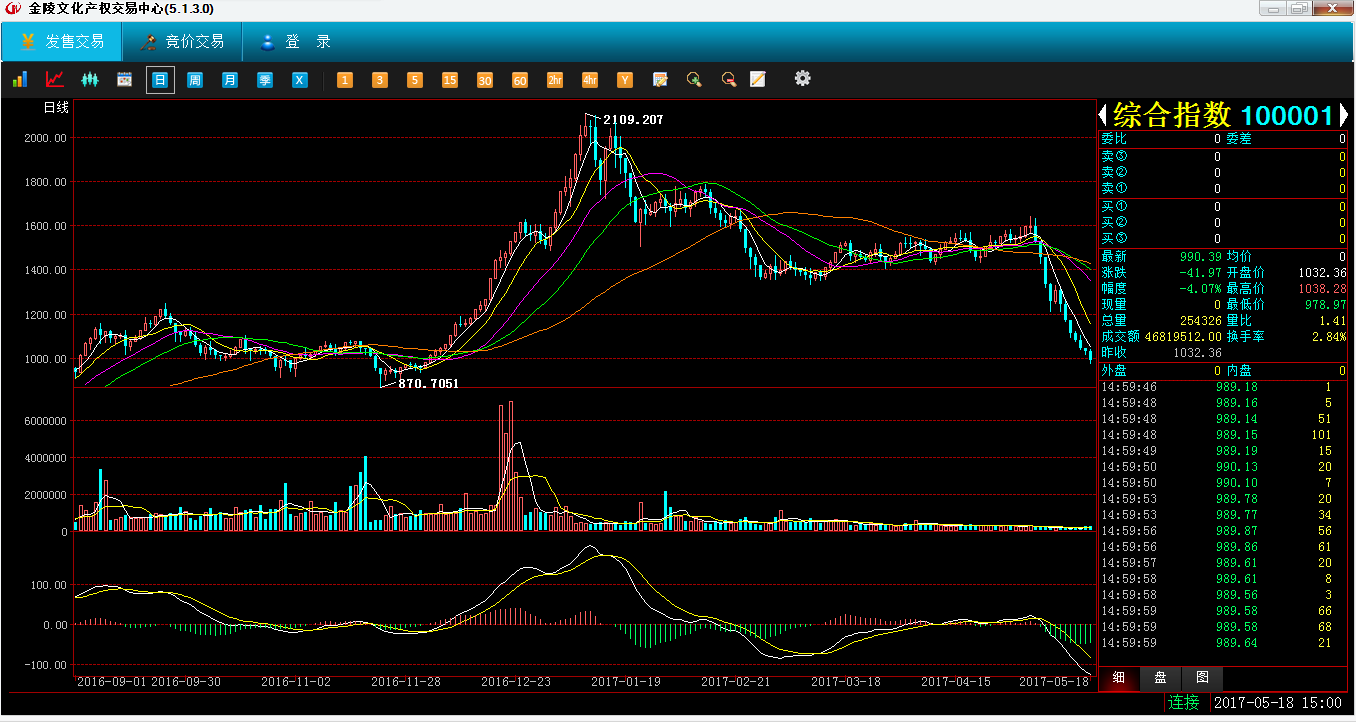Image resolution: width=1356 pixels, height=722 pixels.
Task: Click the application logo icon in title bar
Action: click(13, 8)
